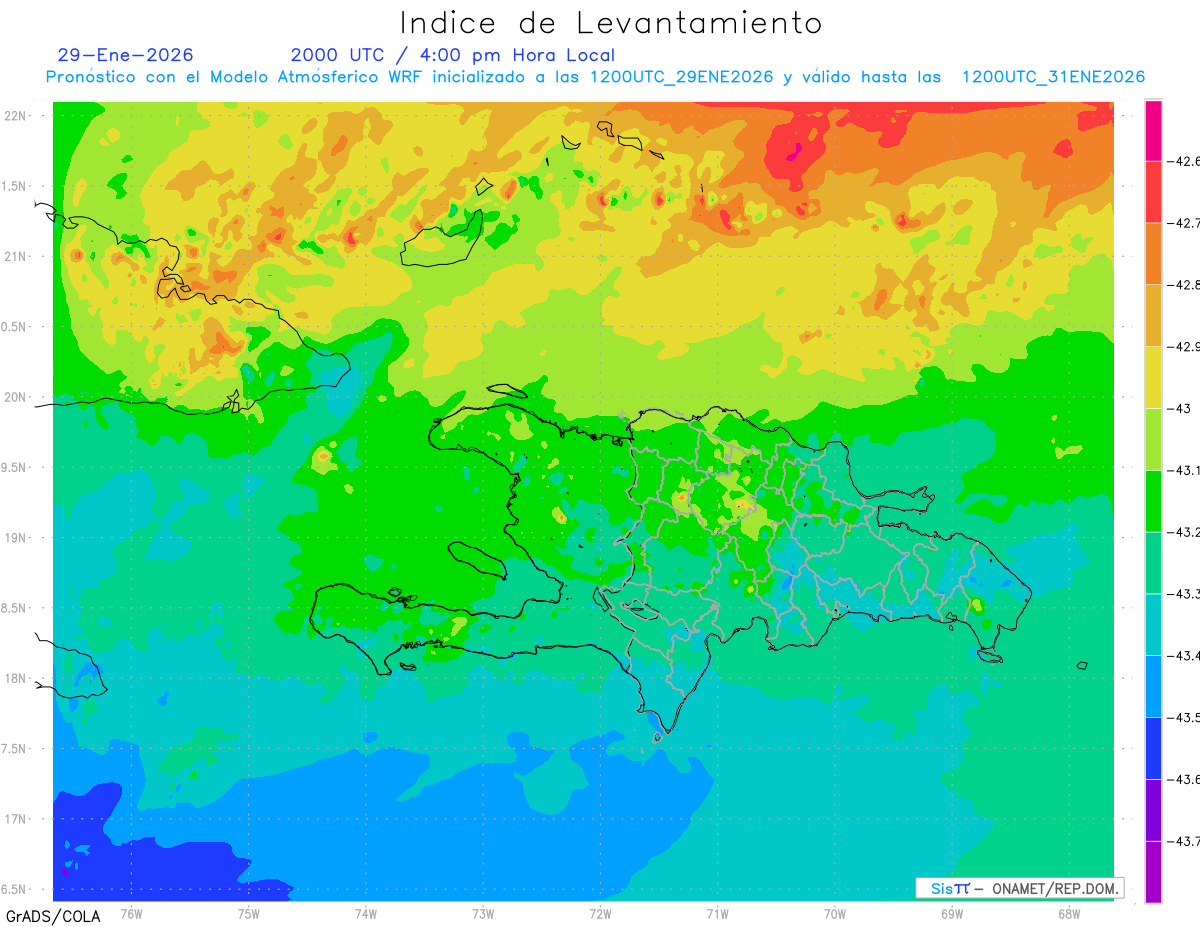Choose the purple swatch between -43.6 and -43.7
The image size is (1200, 927).
[x=1153, y=810]
